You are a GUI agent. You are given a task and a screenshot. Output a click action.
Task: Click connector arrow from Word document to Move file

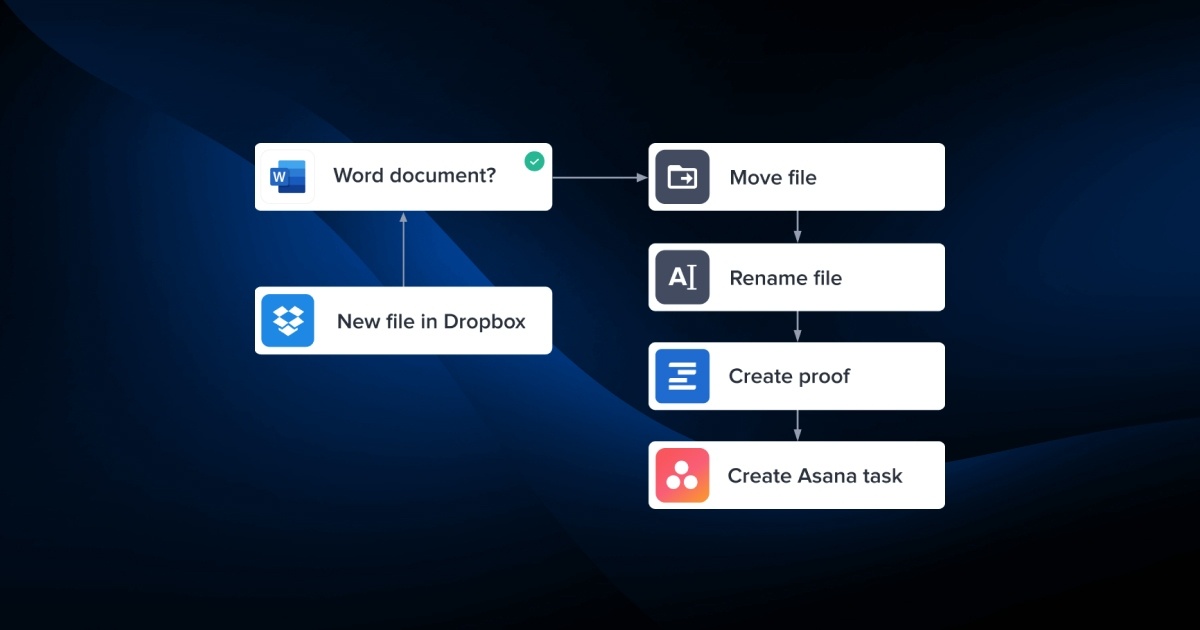click(x=600, y=178)
